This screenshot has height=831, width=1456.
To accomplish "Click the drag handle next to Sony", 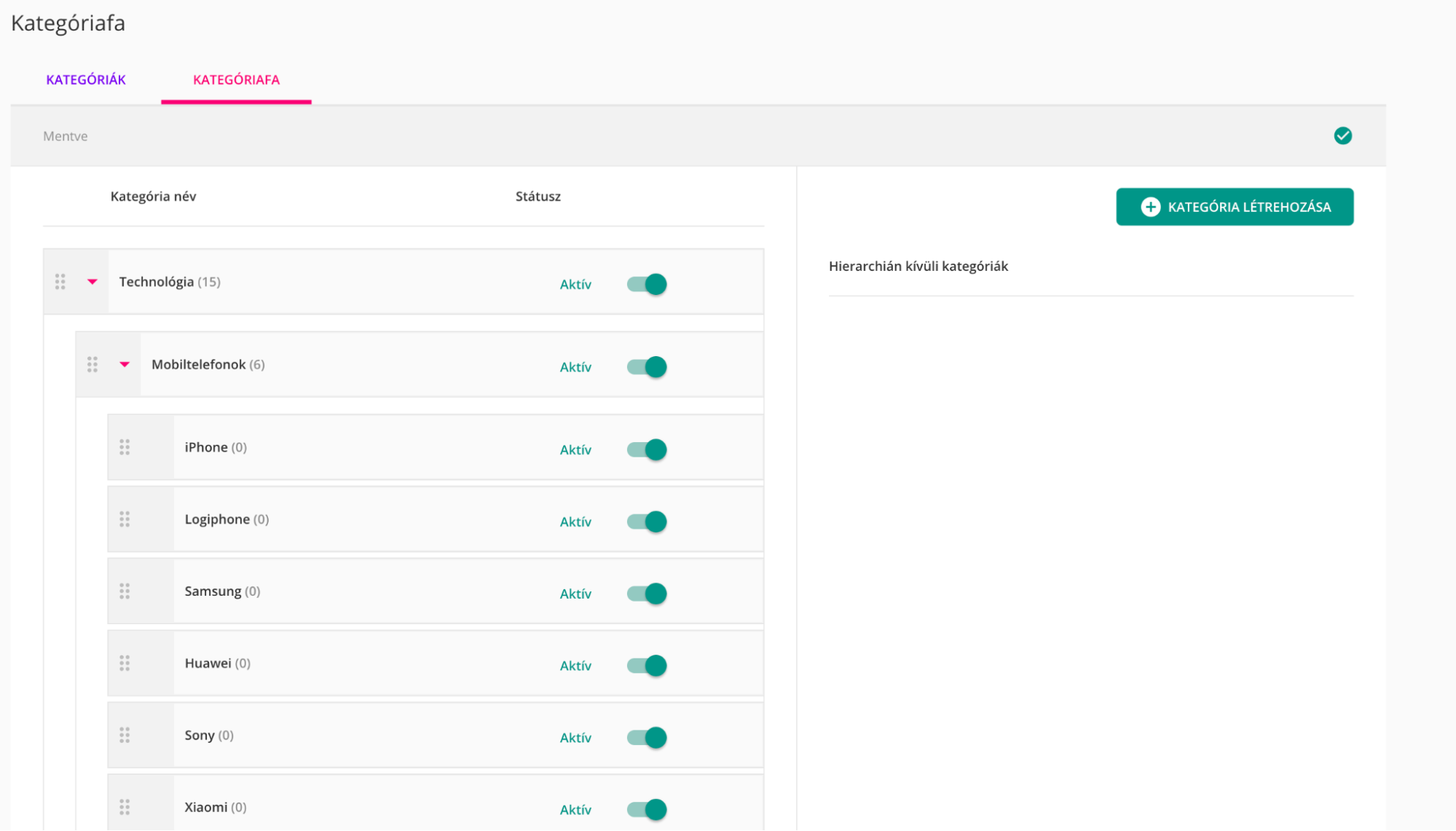I will pyautogui.click(x=125, y=735).
